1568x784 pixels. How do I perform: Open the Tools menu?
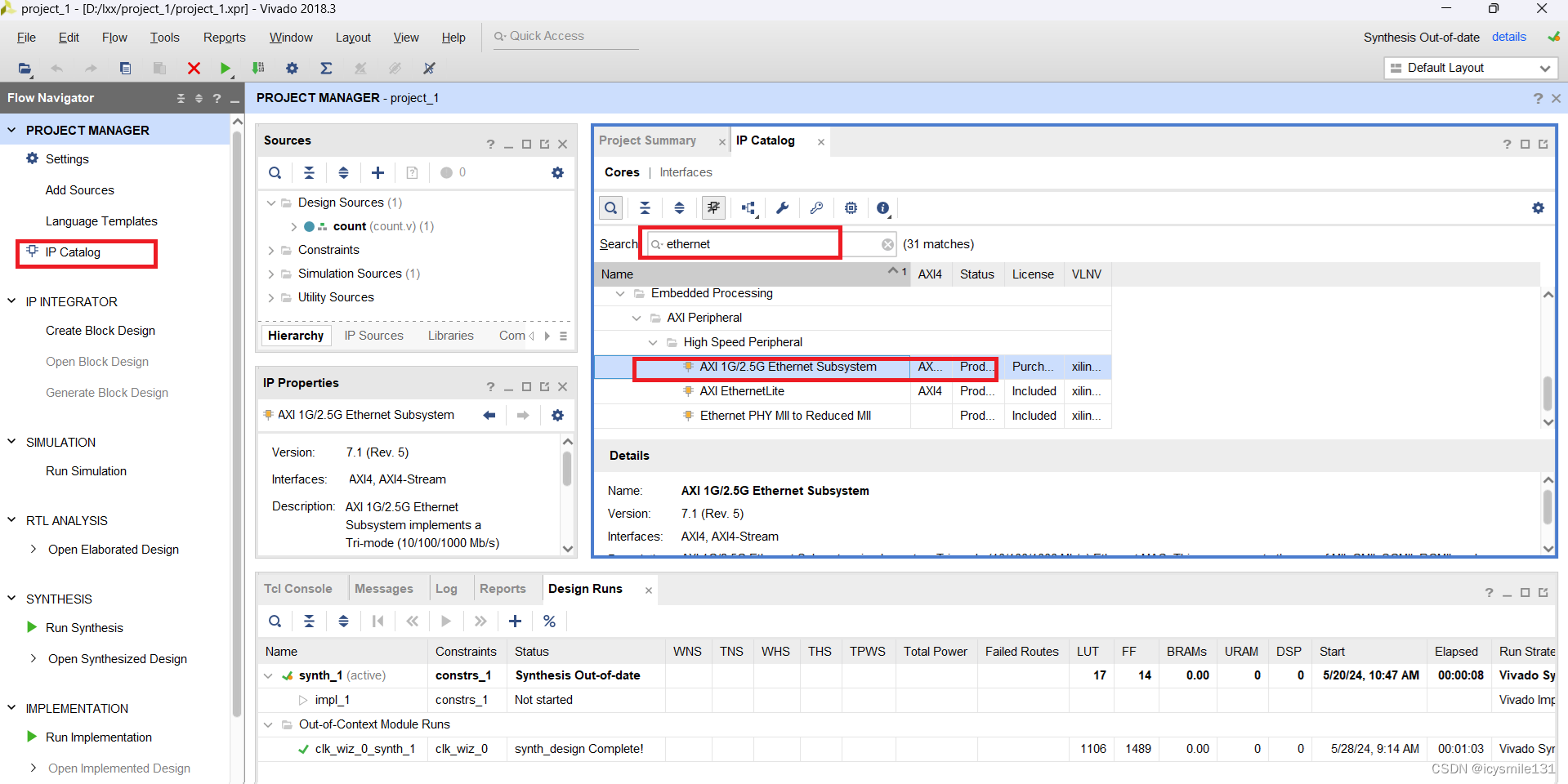click(x=164, y=38)
